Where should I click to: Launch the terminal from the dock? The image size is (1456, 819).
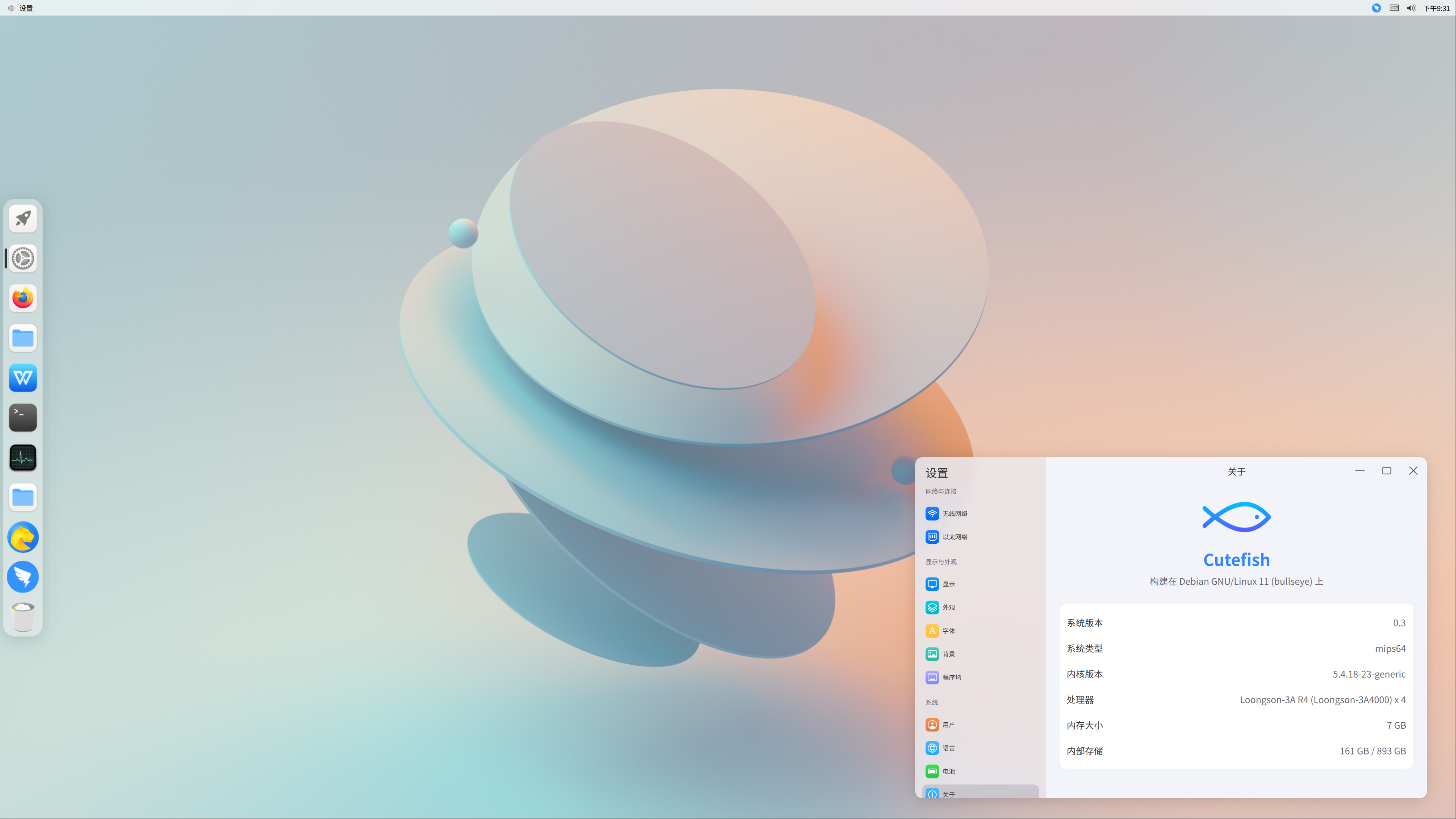pos(23,418)
